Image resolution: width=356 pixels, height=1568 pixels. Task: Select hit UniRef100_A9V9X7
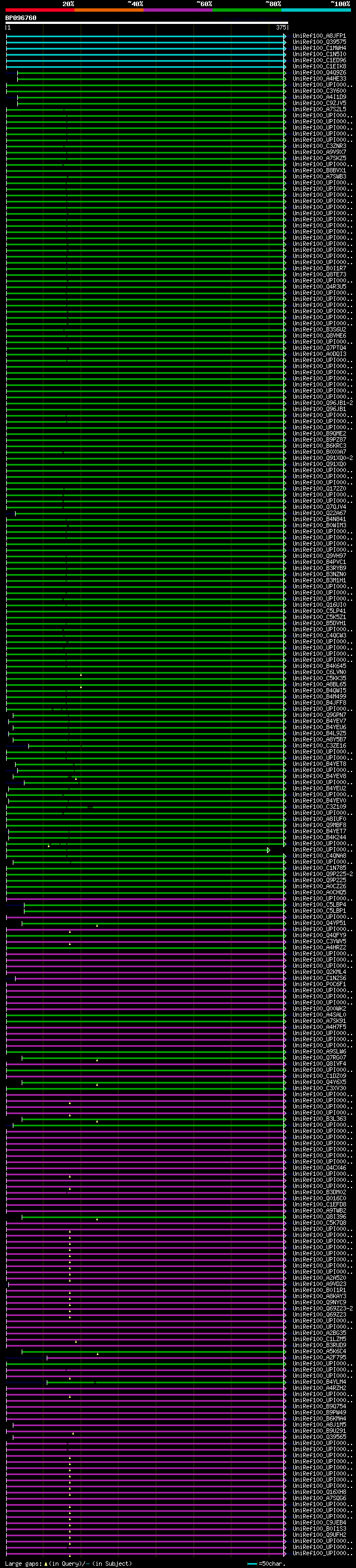click(x=319, y=152)
